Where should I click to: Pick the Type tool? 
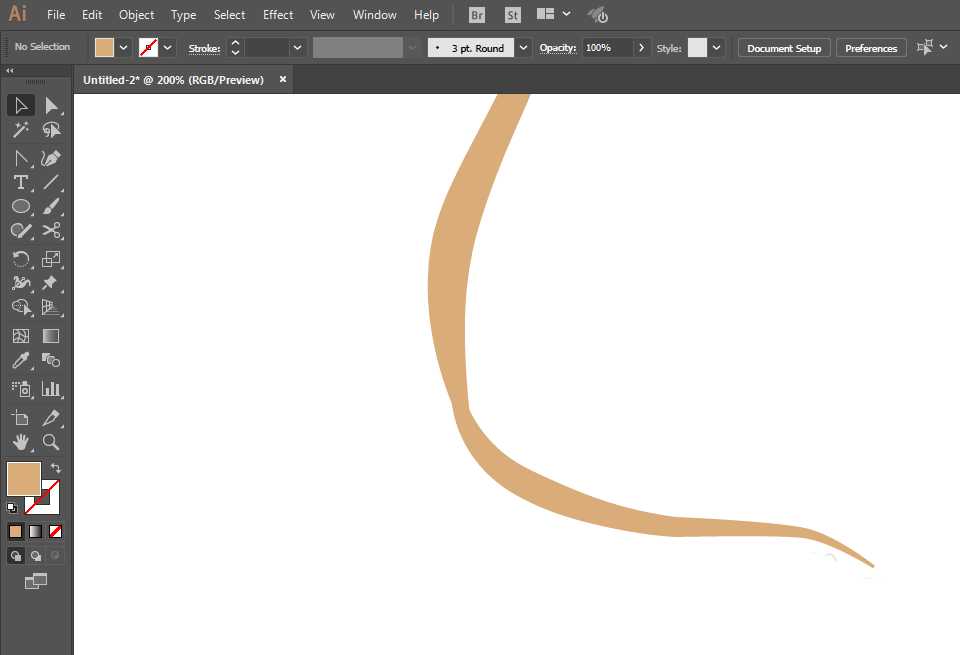[x=20, y=182]
